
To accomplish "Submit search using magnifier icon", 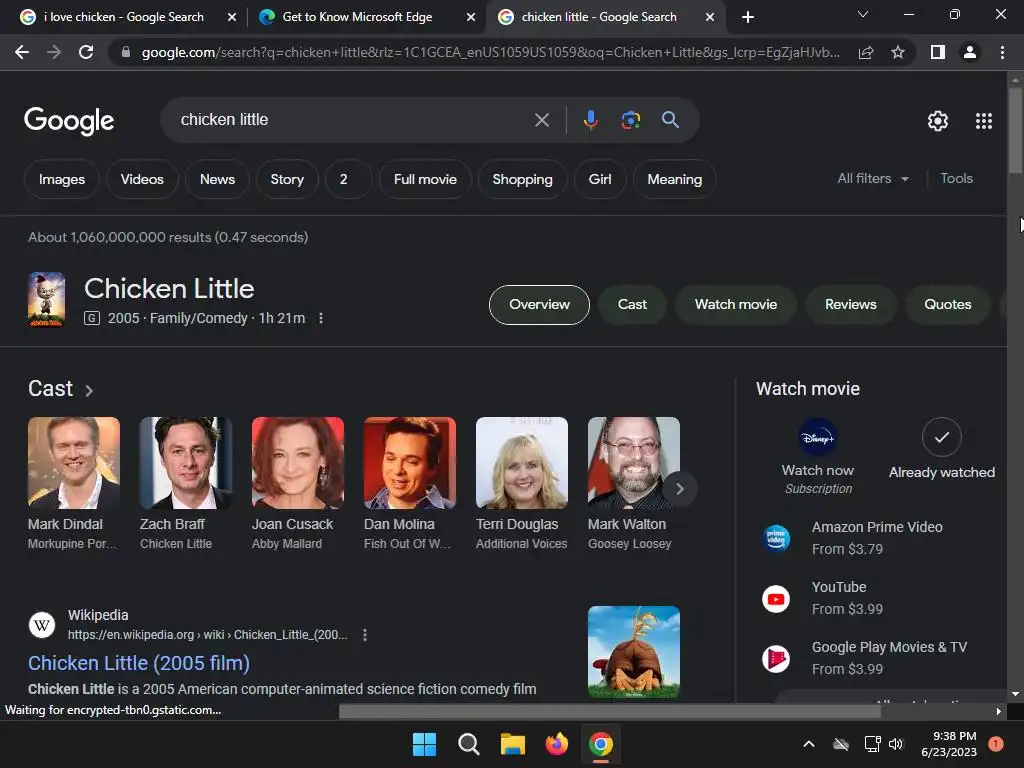I will coord(670,120).
